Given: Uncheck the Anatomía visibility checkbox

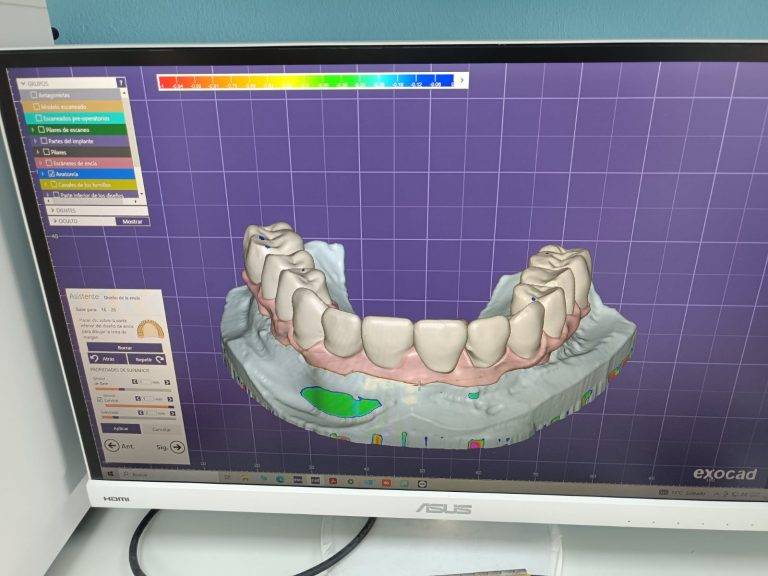Looking at the screenshot, I should tap(50, 173).
